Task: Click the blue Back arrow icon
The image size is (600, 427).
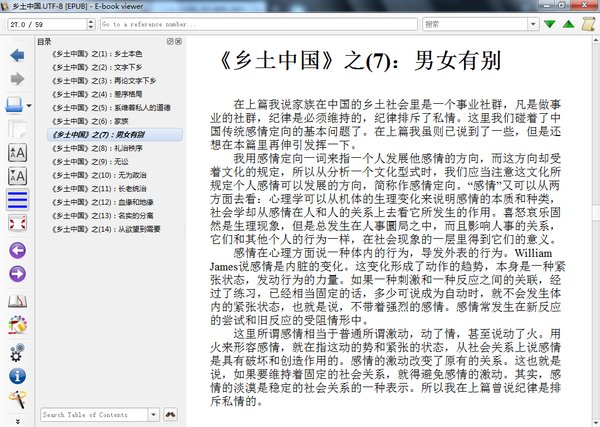Action: 17,55
